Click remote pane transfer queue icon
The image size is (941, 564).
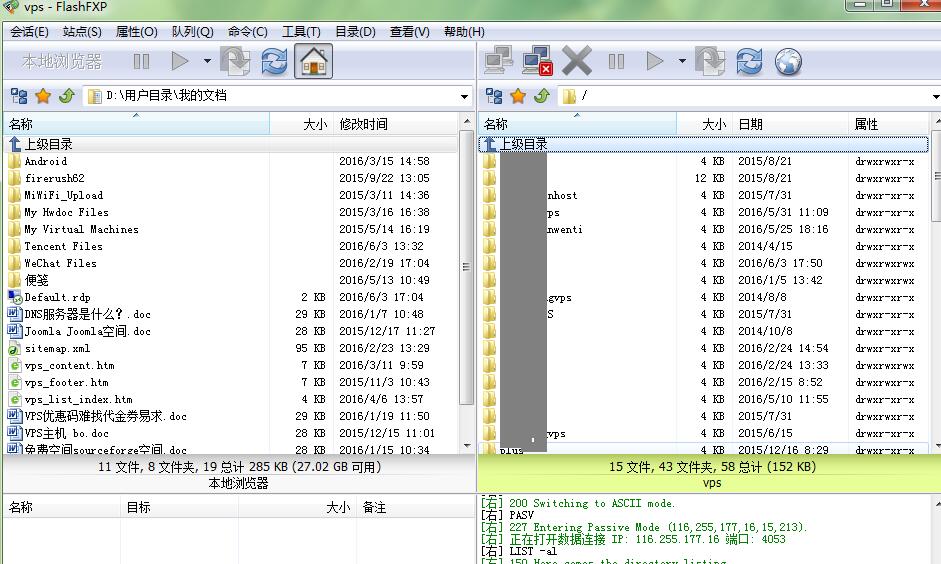710,61
